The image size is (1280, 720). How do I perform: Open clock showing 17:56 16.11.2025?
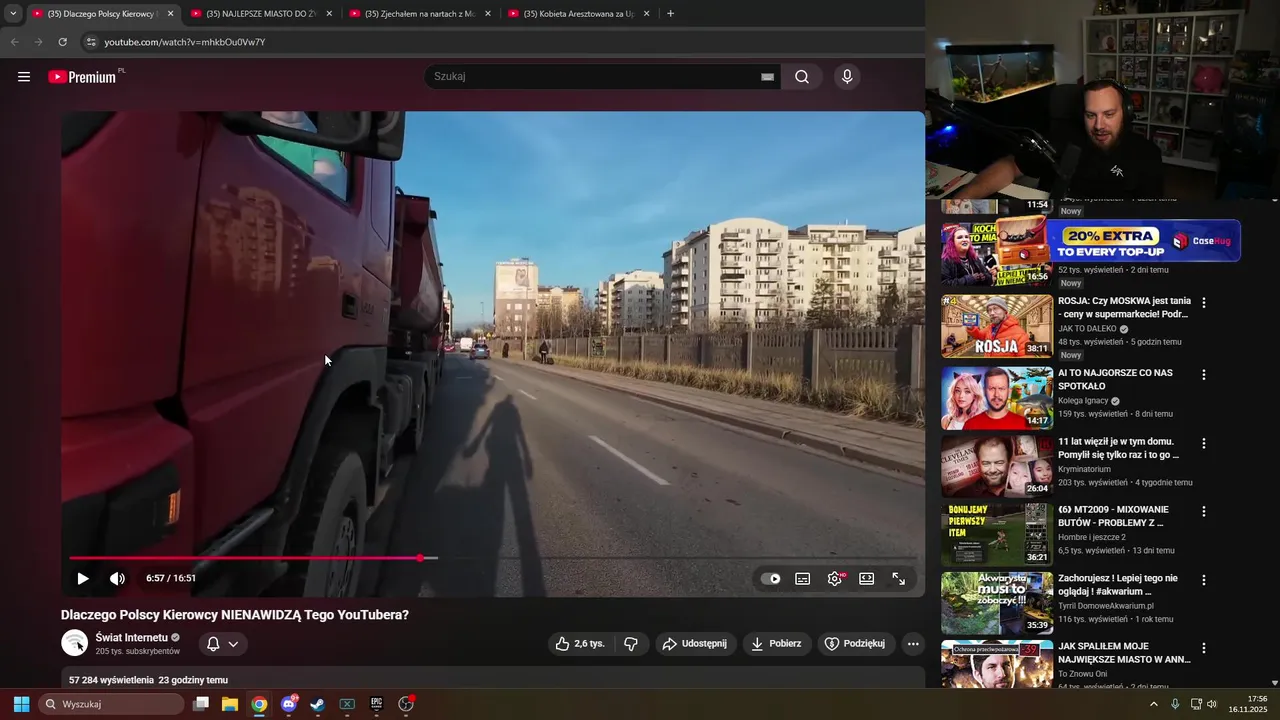point(1247,704)
